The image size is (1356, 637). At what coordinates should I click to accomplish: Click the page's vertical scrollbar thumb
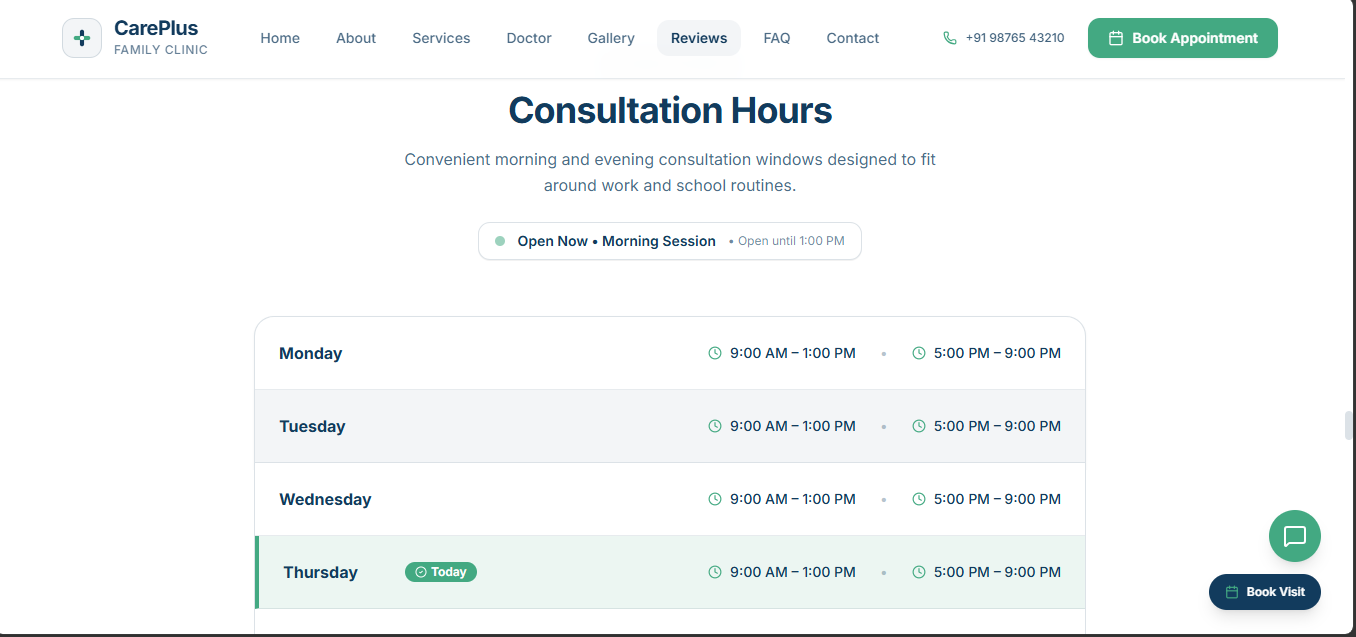tap(1349, 426)
